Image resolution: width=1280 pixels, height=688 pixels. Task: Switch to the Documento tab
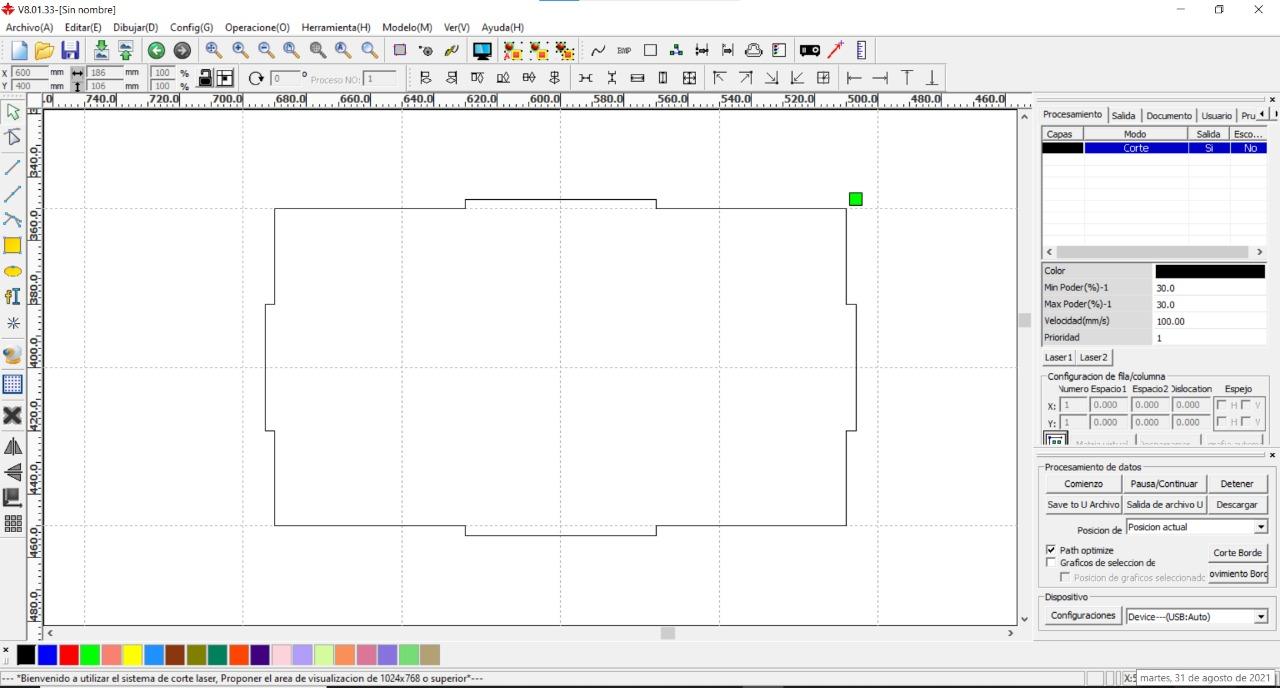(x=1169, y=116)
